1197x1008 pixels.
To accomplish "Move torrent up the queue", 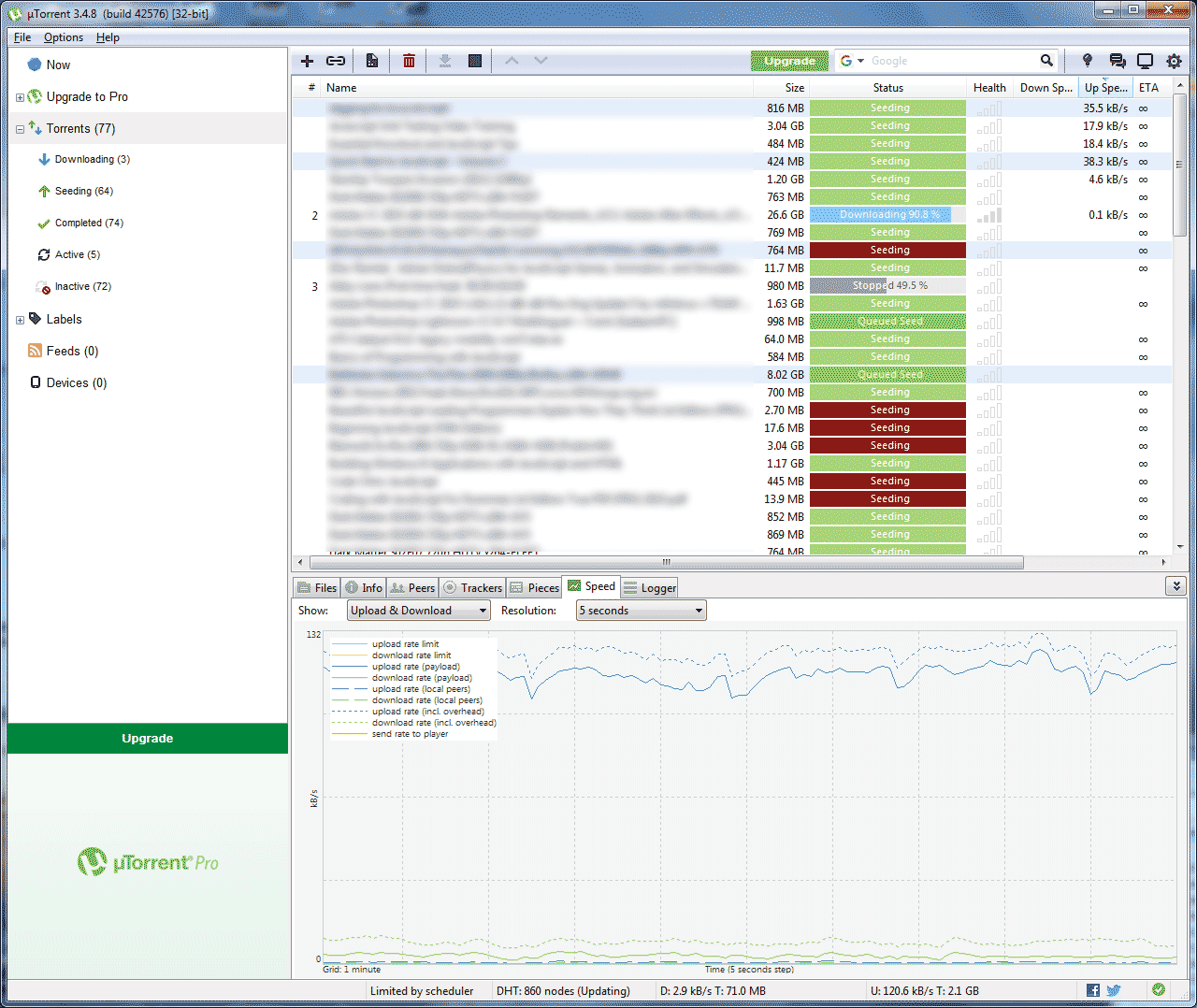I will coord(512,61).
